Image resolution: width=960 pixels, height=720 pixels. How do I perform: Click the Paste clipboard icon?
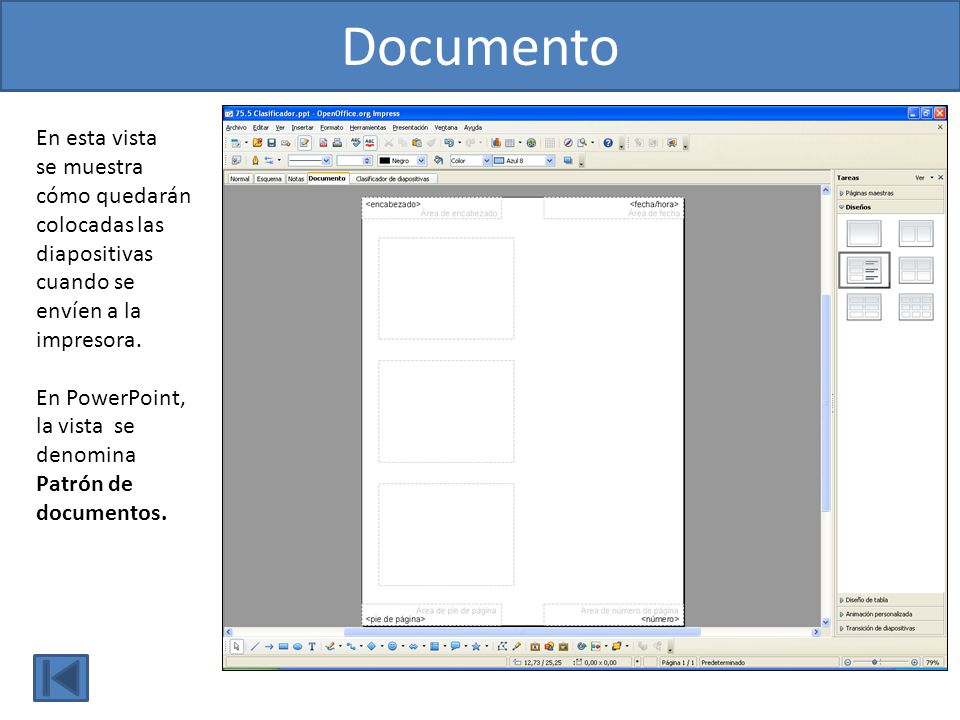point(417,143)
